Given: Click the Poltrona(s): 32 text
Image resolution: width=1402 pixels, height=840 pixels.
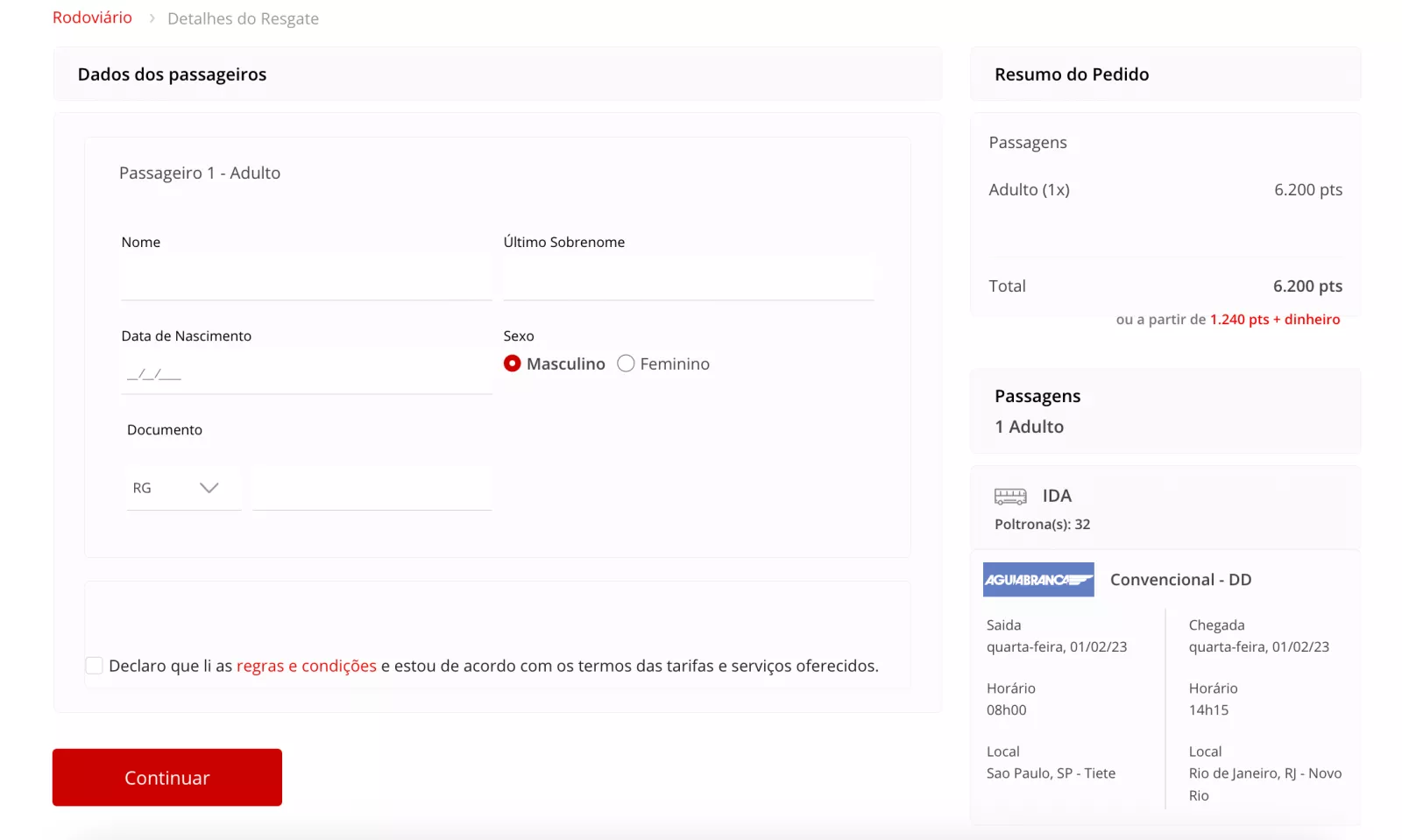Looking at the screenshot, I should click(x=1043, y=525).
